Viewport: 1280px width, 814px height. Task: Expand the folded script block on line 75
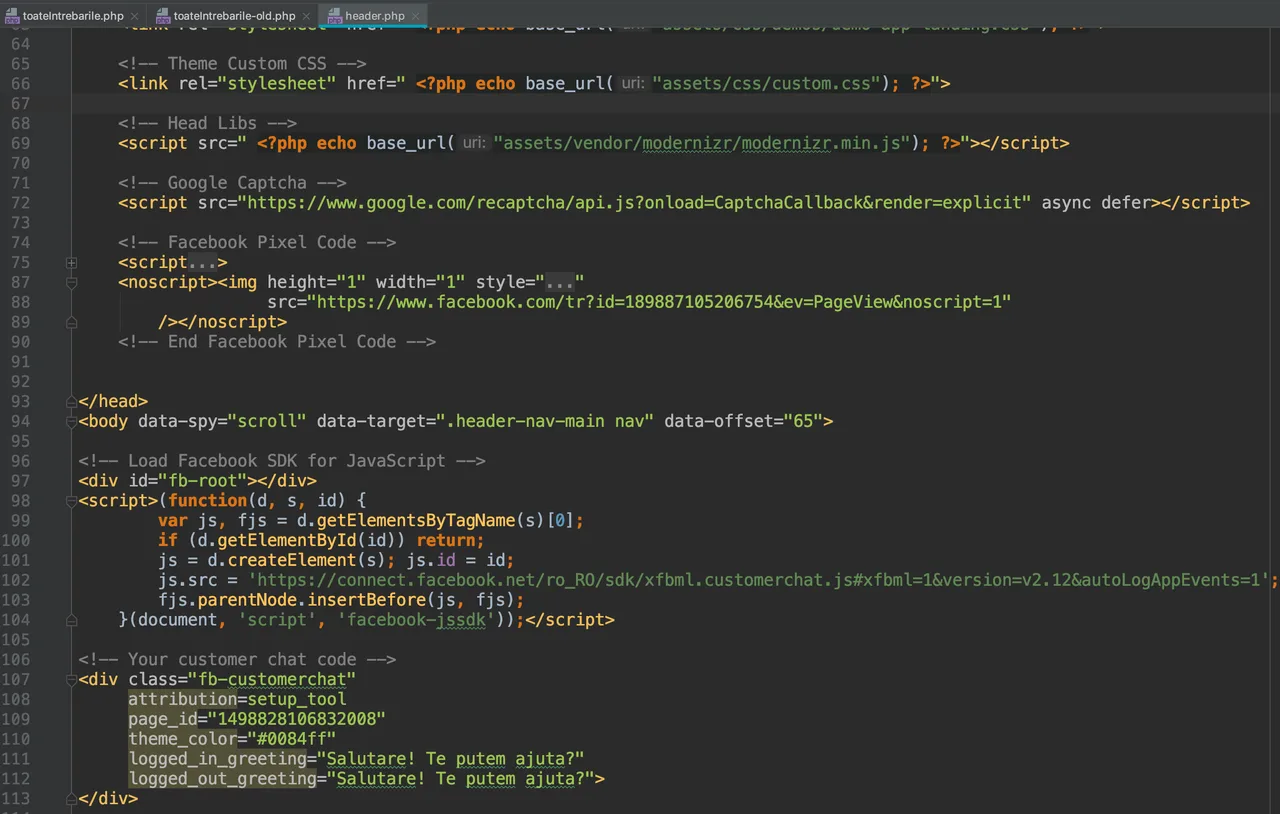[x=71, y=263]
